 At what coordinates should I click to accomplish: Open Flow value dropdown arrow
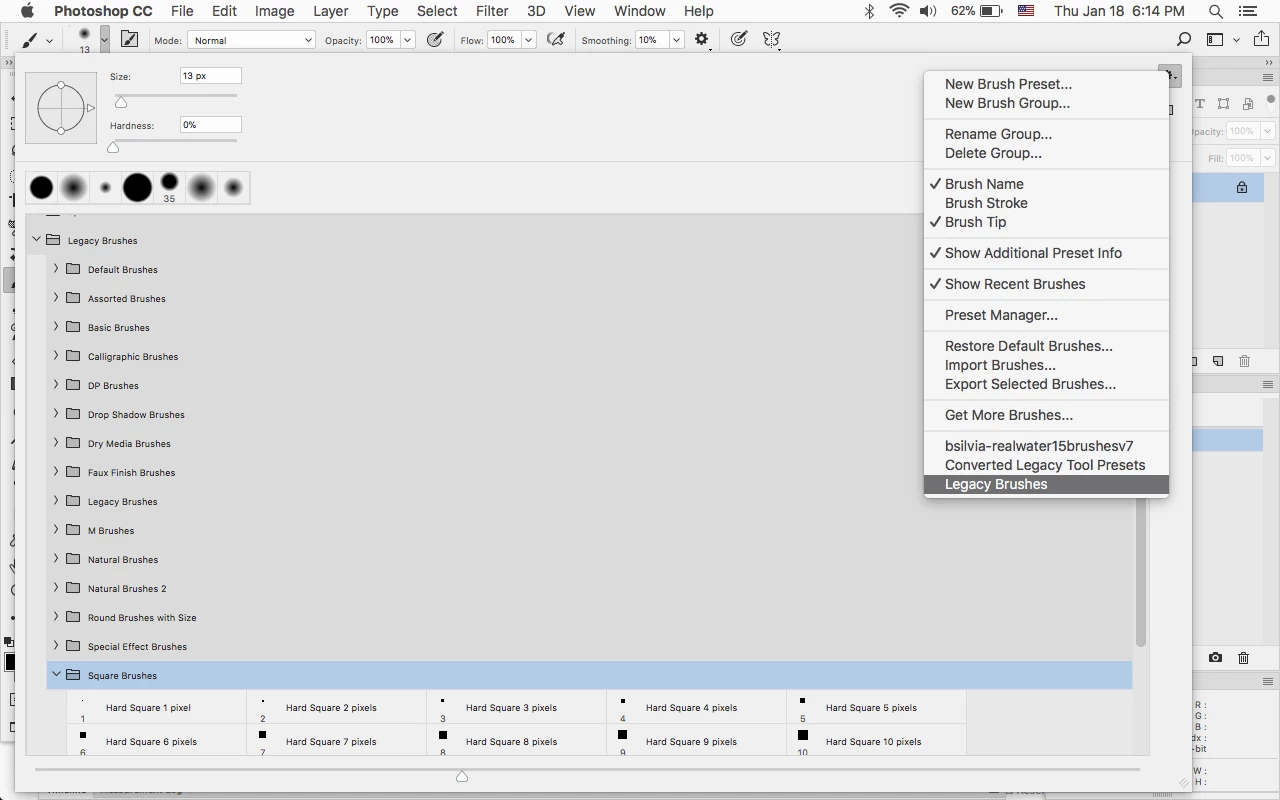click(x=528, y=40)
